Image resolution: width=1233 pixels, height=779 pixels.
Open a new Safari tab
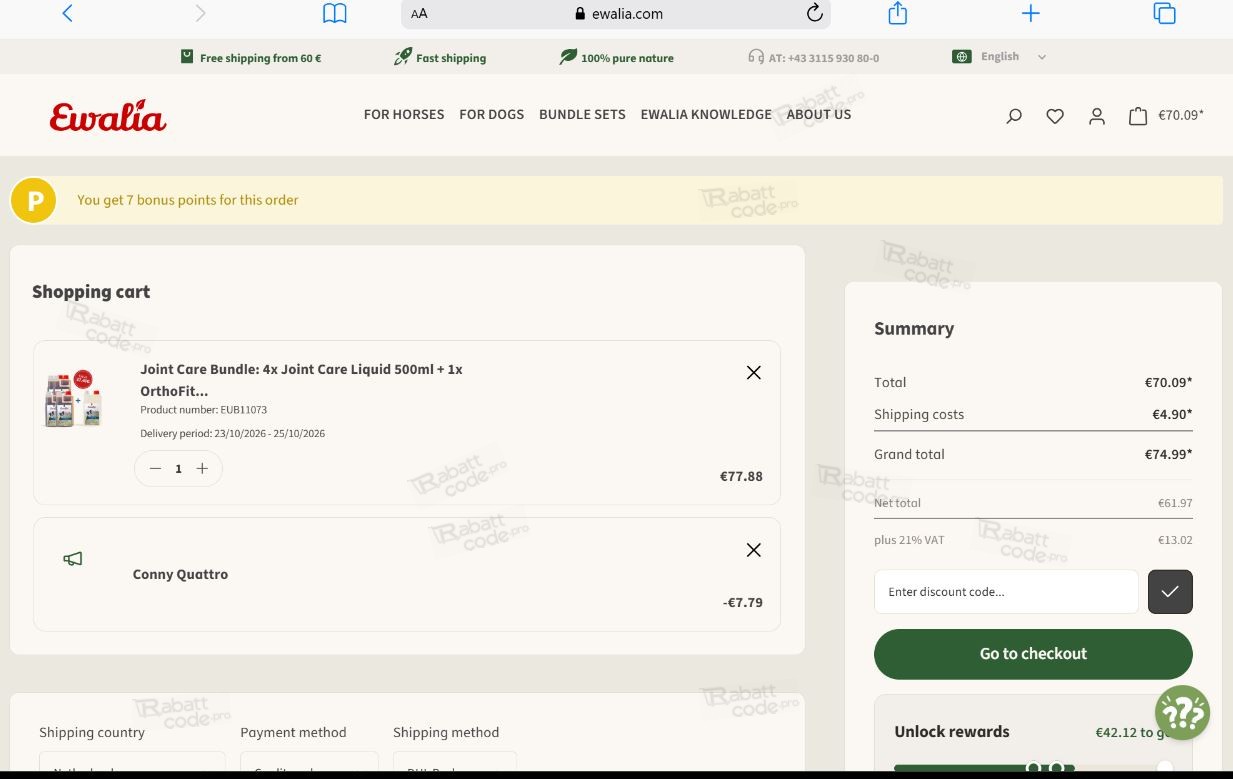point(1031,13)
